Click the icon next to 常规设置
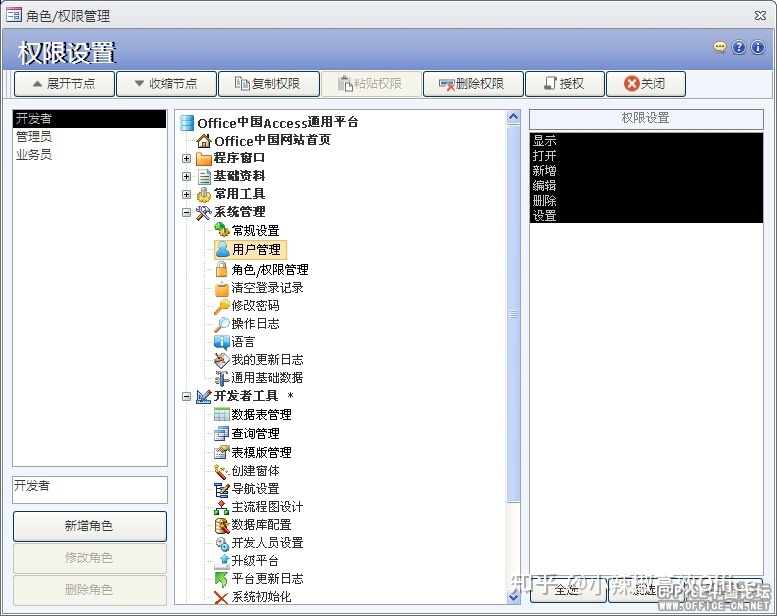 [x=222, y=230]
